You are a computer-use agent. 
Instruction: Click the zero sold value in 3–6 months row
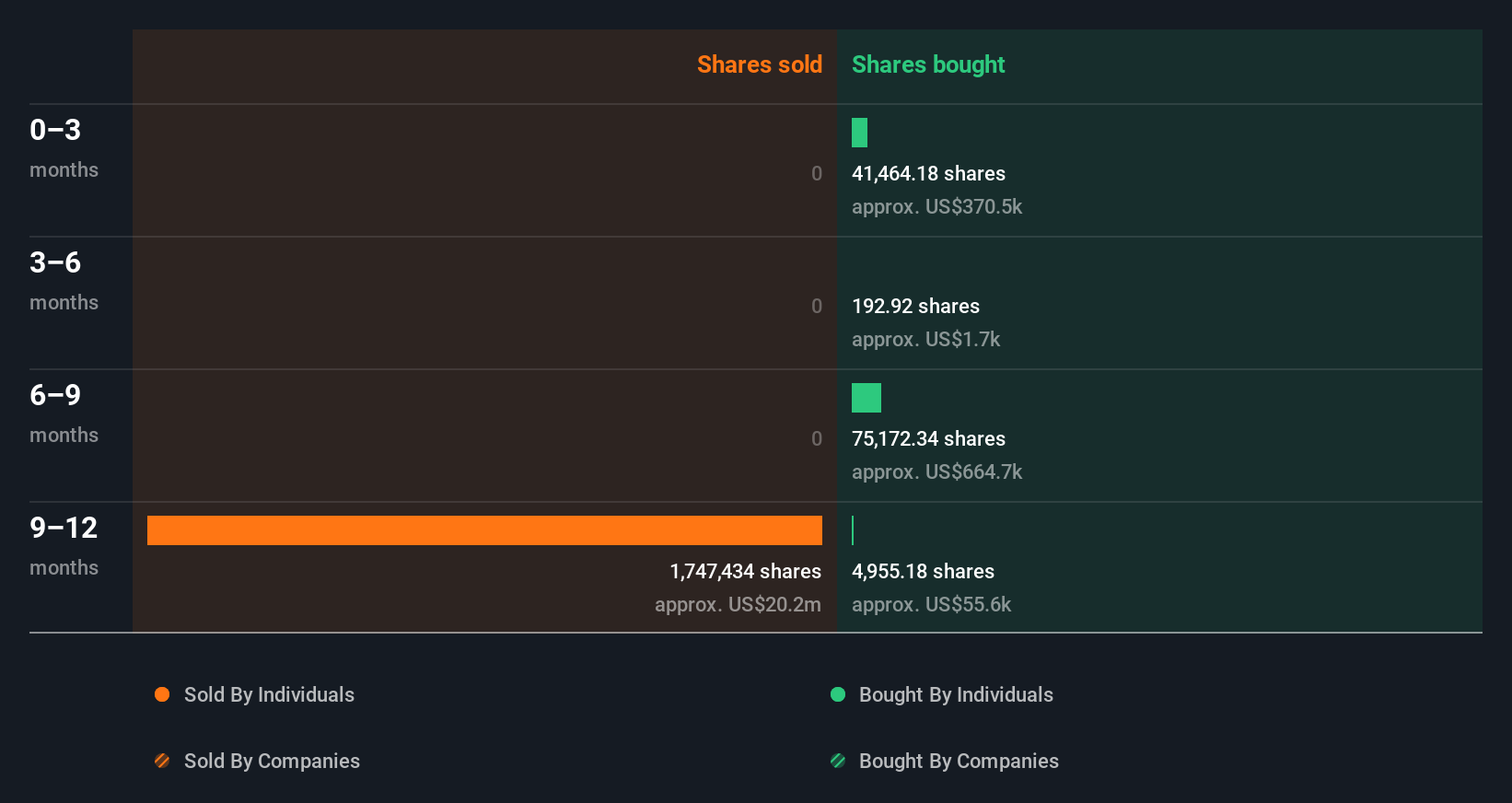coord(816,307)
